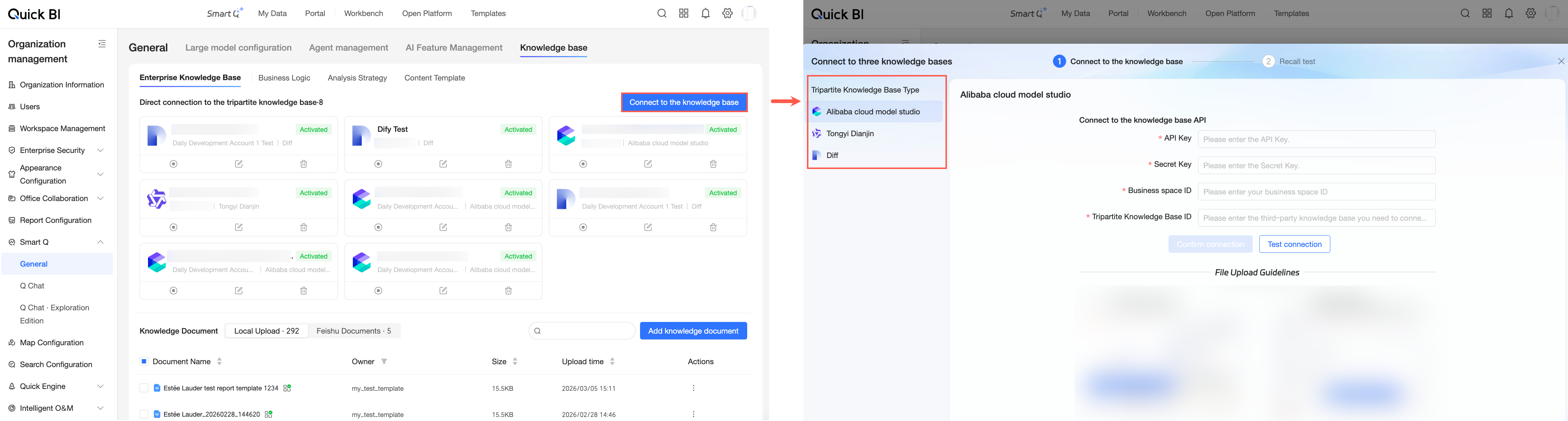Open the Content Template sub-tab
1568x421 pixels.
tap(434, 78)
